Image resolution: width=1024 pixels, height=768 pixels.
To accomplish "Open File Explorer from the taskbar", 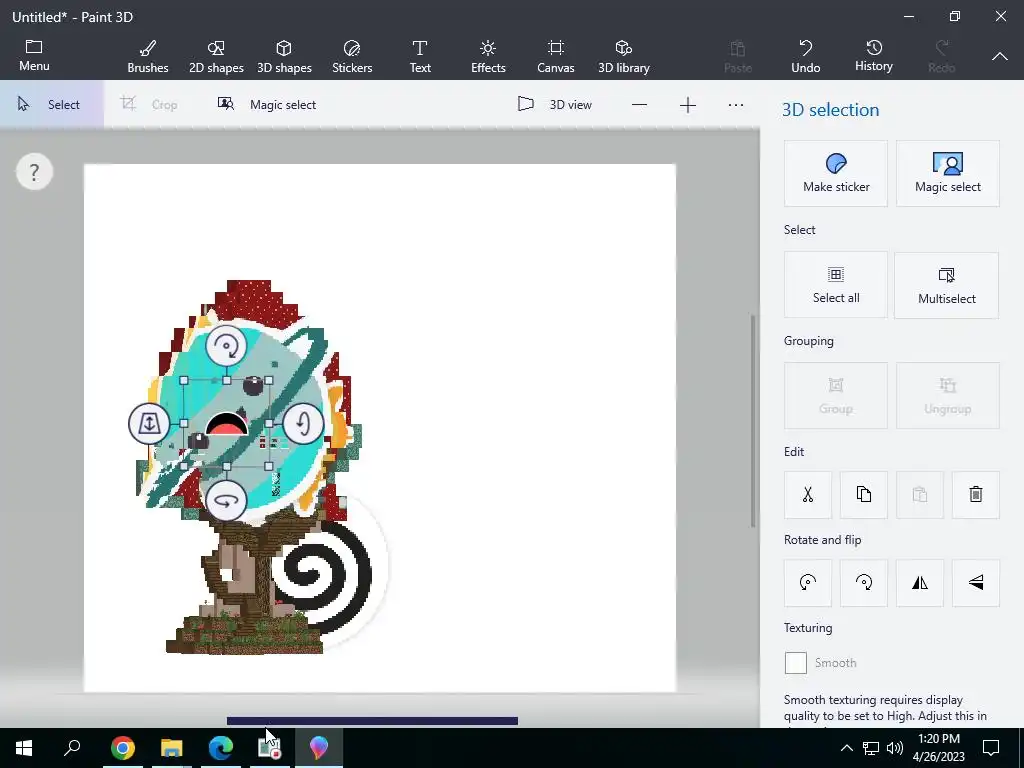I will 172,748.
